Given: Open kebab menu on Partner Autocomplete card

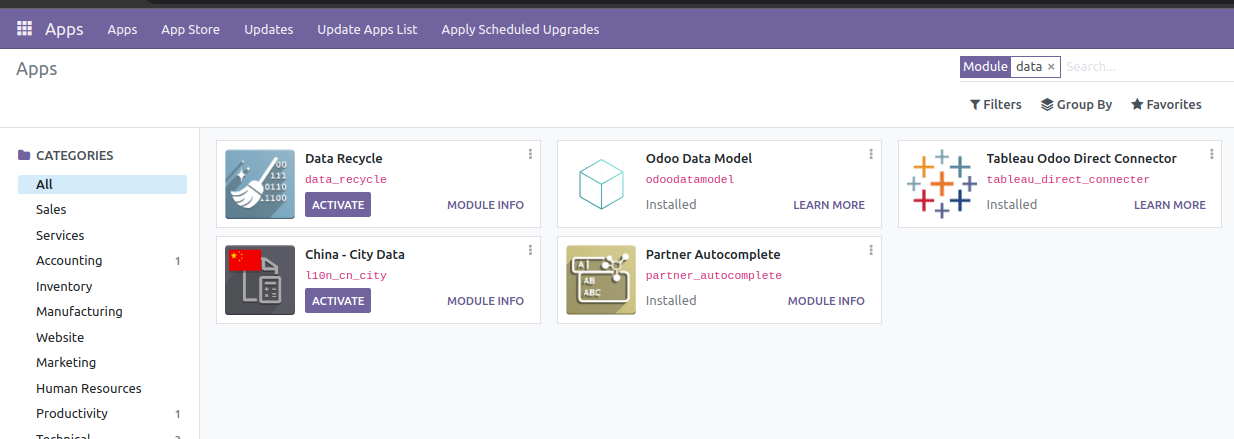Looking at the screenshot, I should (871, 250).
